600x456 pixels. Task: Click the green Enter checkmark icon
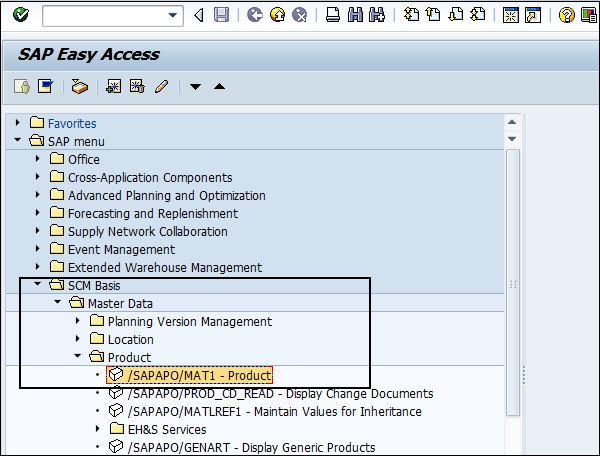pyautogui.click(x=20, y=15)
